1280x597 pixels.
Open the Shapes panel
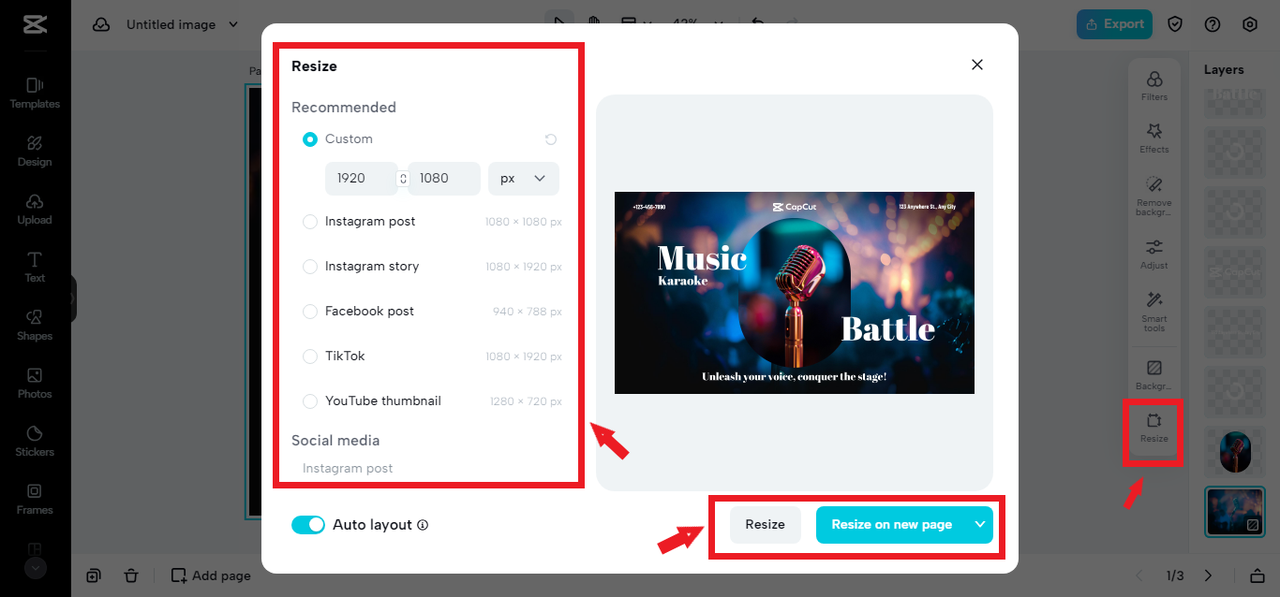pyautogui.click(x=35, y=325)
